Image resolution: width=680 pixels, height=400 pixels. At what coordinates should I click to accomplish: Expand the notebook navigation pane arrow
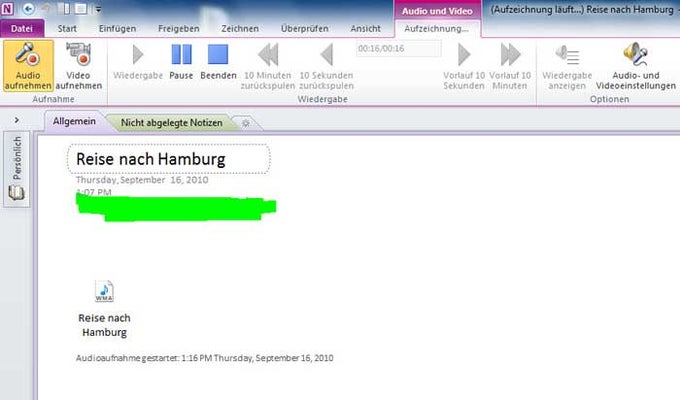16,120
